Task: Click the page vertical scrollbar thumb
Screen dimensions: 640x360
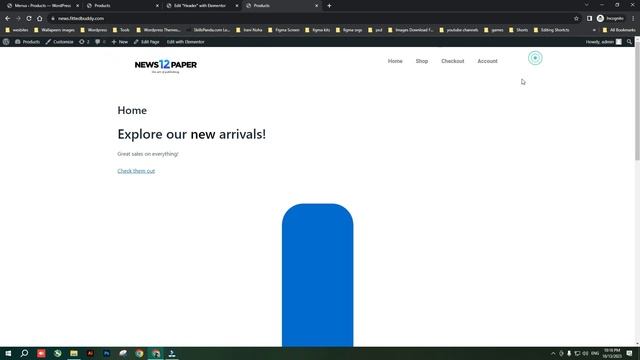Action: tap(637, 102)
